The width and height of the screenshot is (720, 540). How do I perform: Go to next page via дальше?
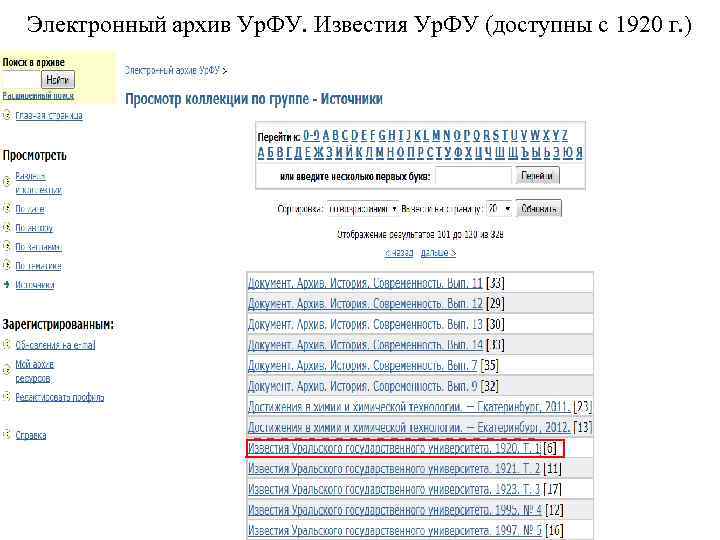click(x=438, y=253)
